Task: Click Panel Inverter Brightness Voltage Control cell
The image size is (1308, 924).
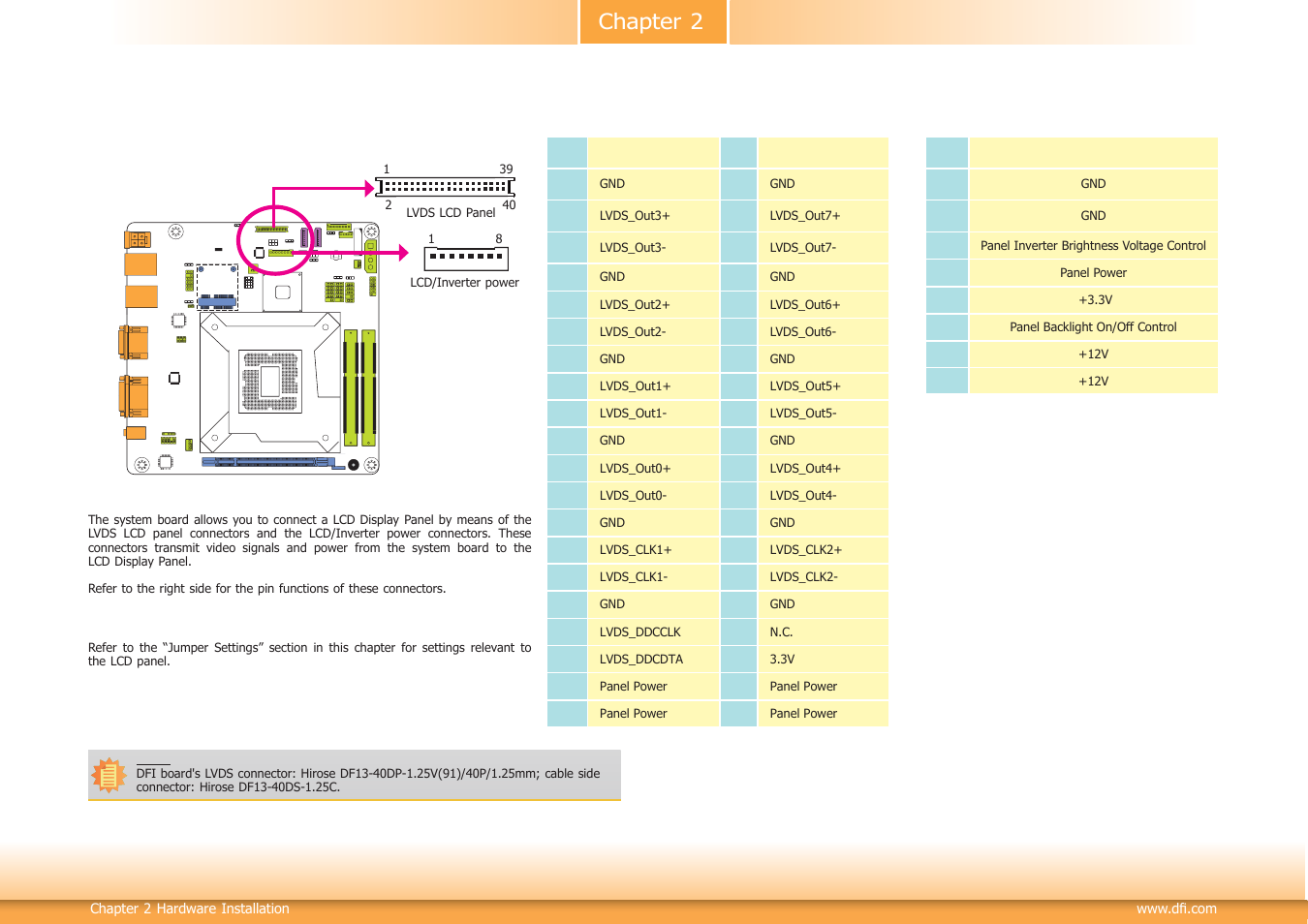Action: [x=1094, y=246]
